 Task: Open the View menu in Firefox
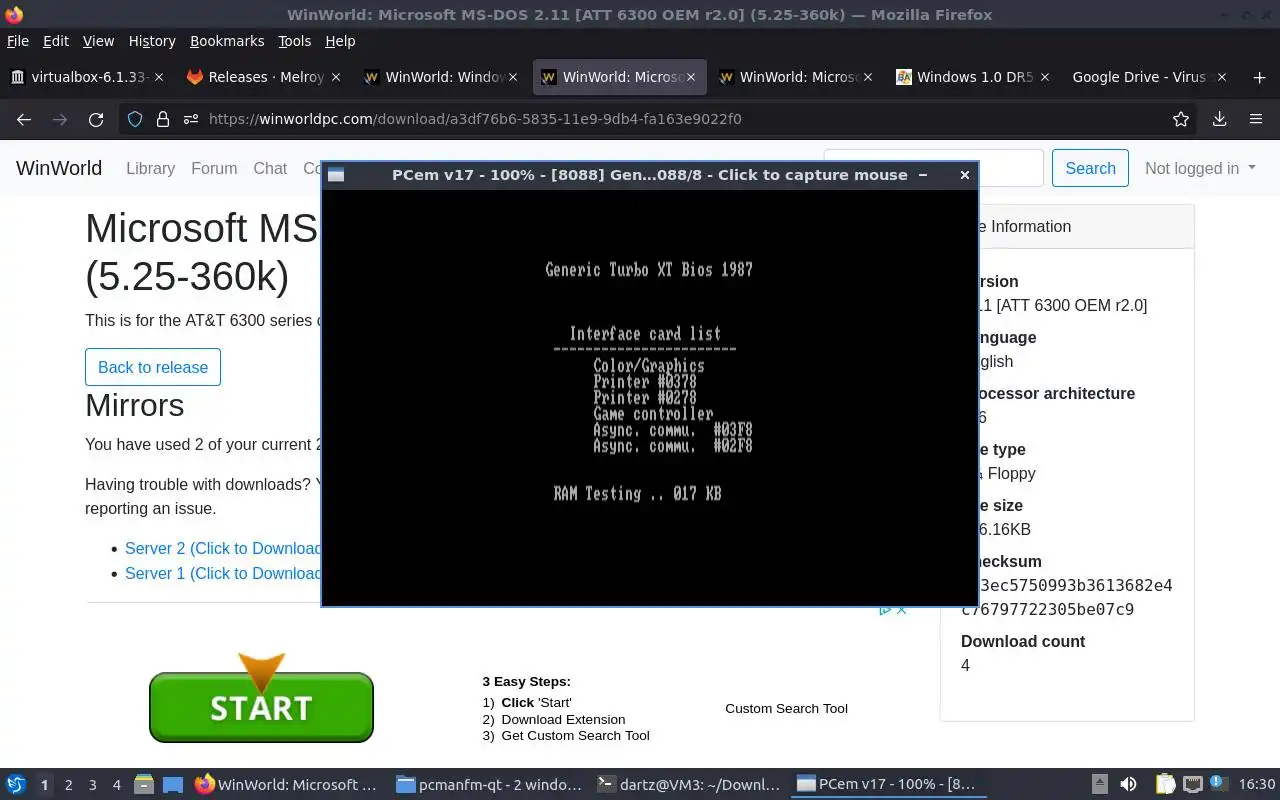tap(98, 41)
